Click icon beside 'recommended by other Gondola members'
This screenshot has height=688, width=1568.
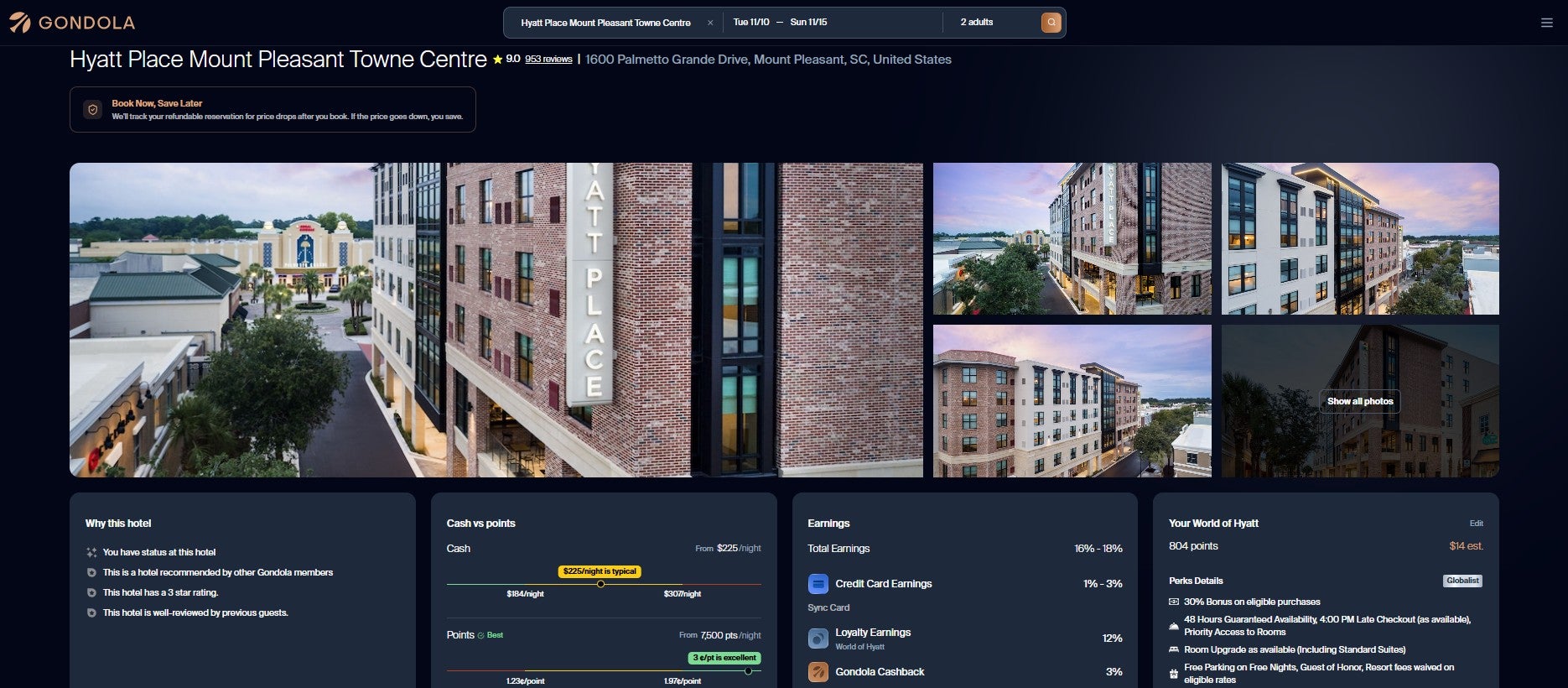[x=91, y=572]
